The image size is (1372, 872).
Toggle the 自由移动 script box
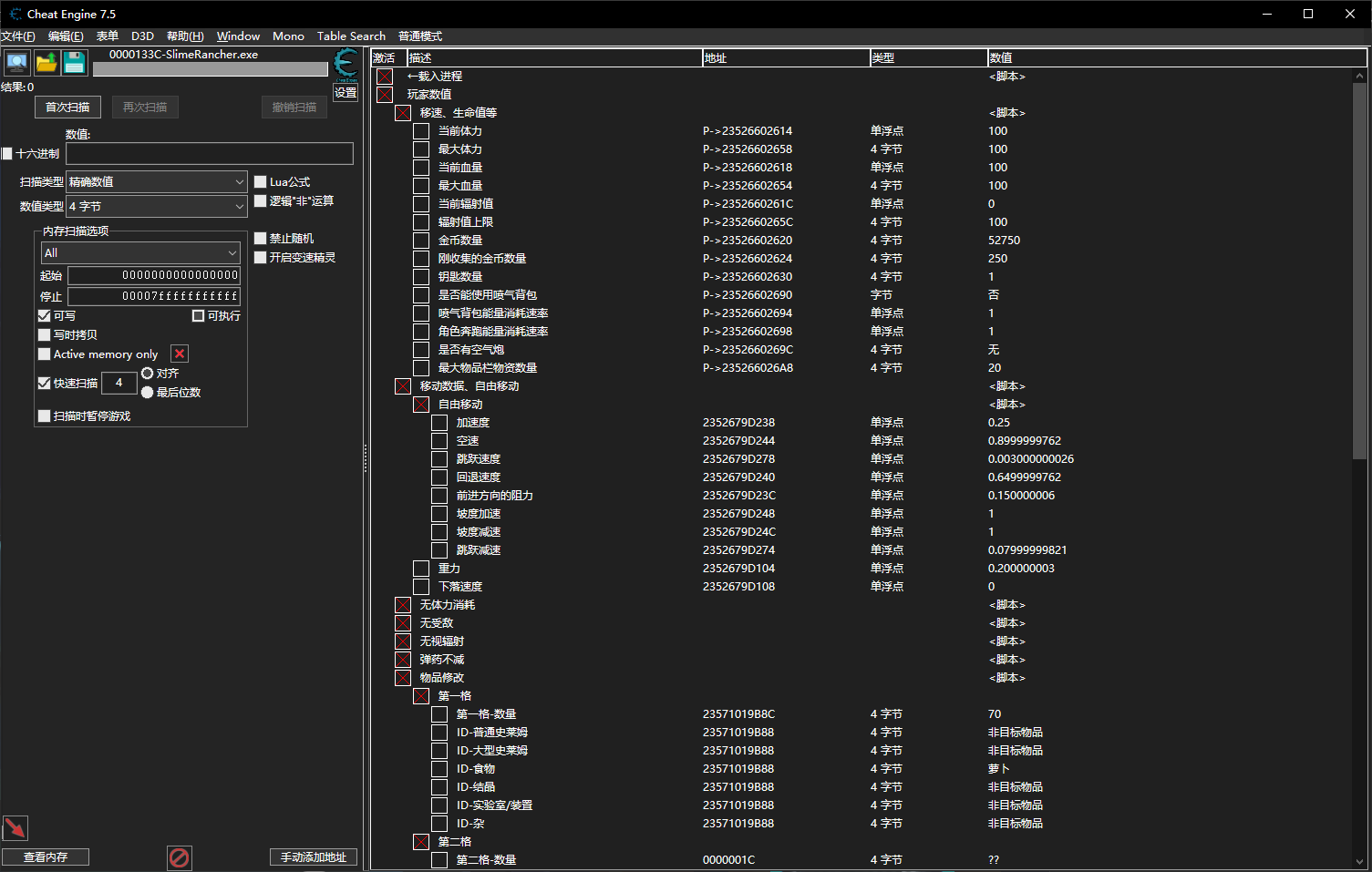pos(421,405)
